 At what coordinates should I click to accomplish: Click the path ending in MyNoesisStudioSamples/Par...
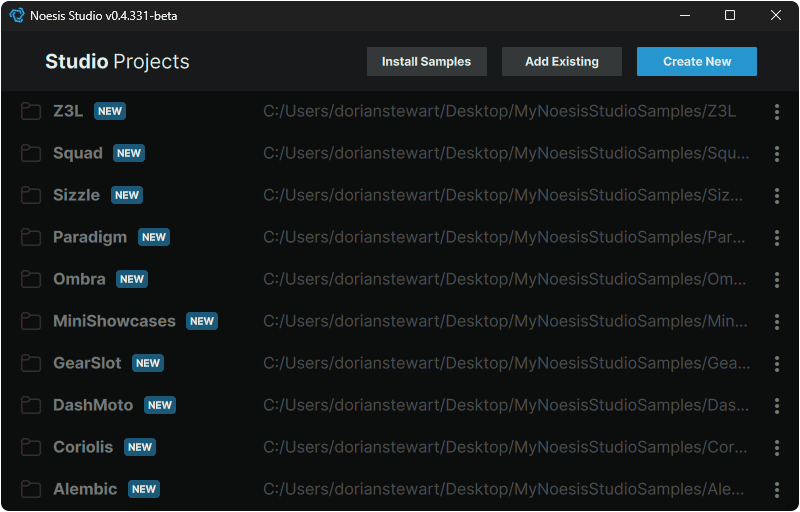pyautogui.click(x=504, y=237)
